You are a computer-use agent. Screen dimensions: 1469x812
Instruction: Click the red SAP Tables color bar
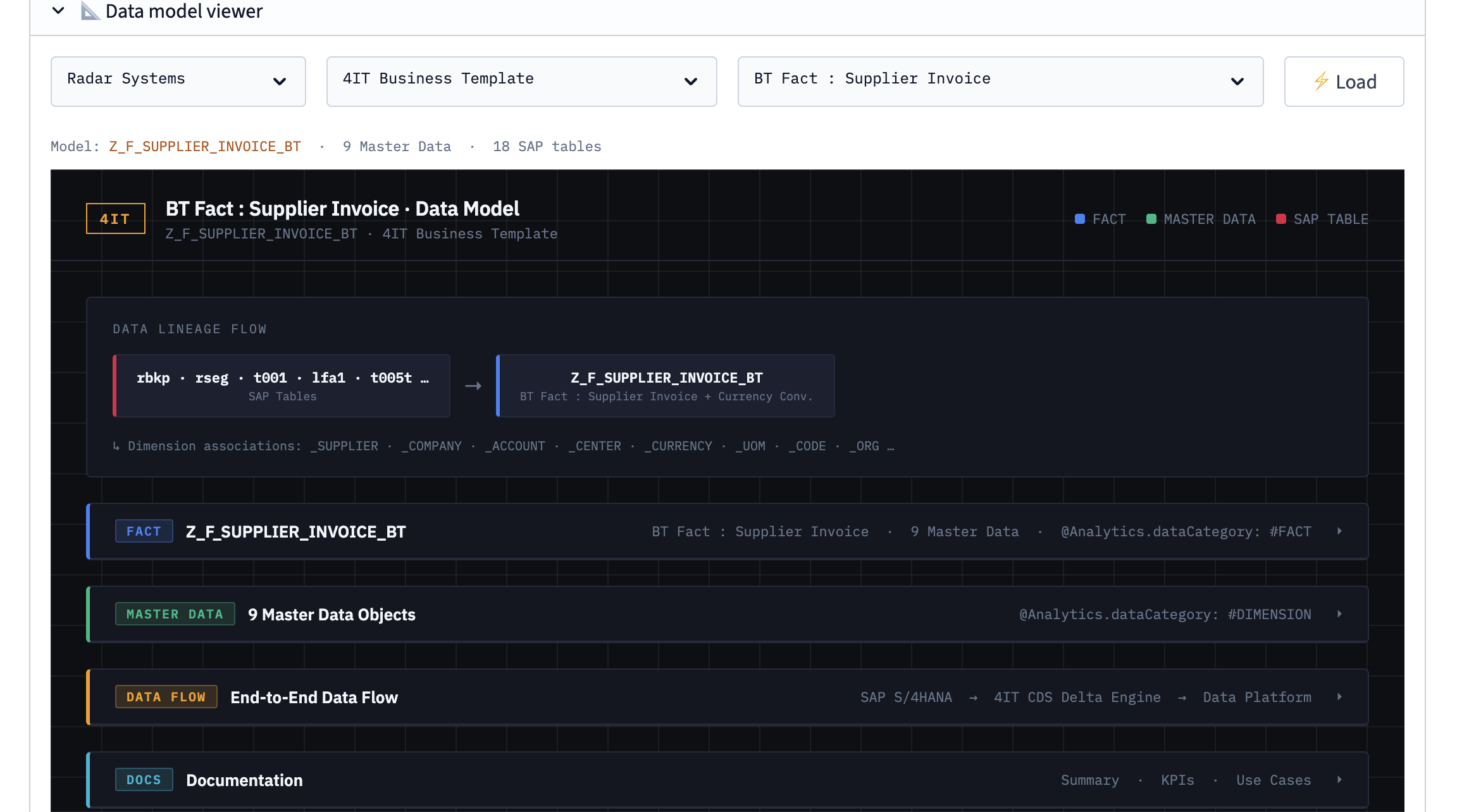[115, 386]
